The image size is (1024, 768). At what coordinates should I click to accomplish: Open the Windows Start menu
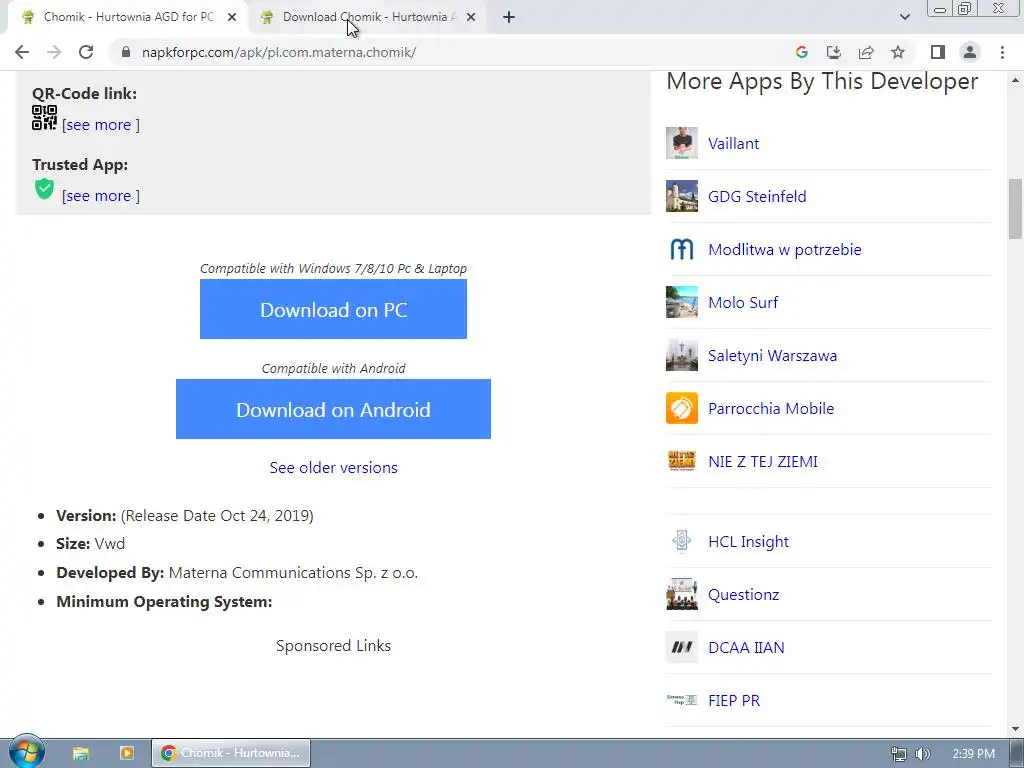pyautogui.click(x=26, y=752)
